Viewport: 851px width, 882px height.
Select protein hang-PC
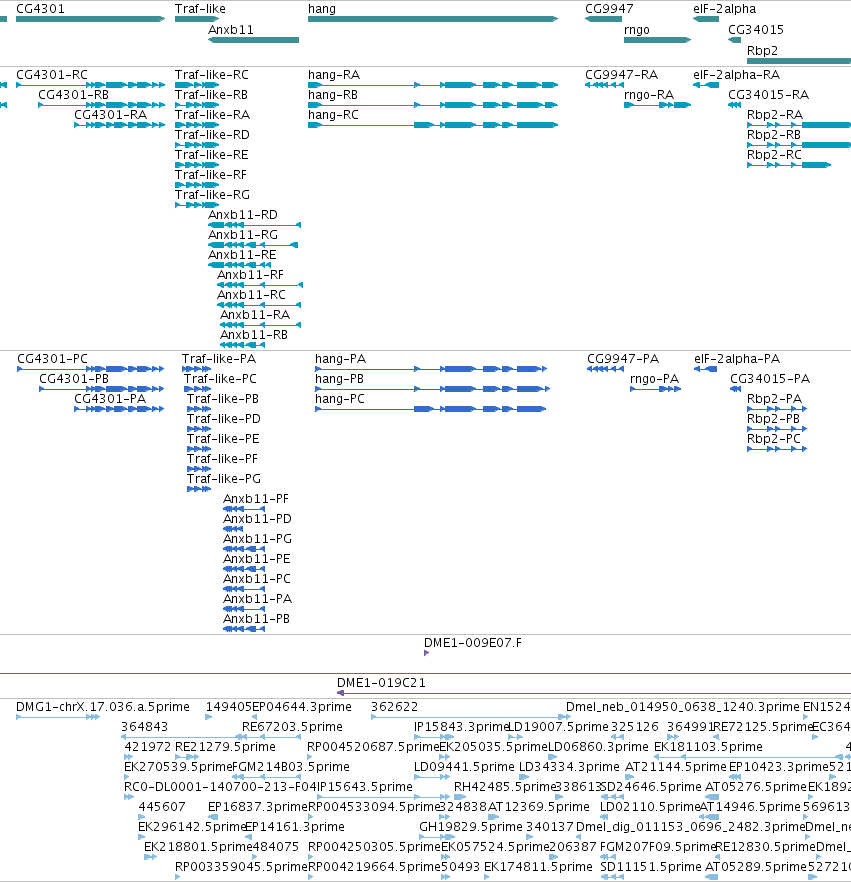(431, 409)
